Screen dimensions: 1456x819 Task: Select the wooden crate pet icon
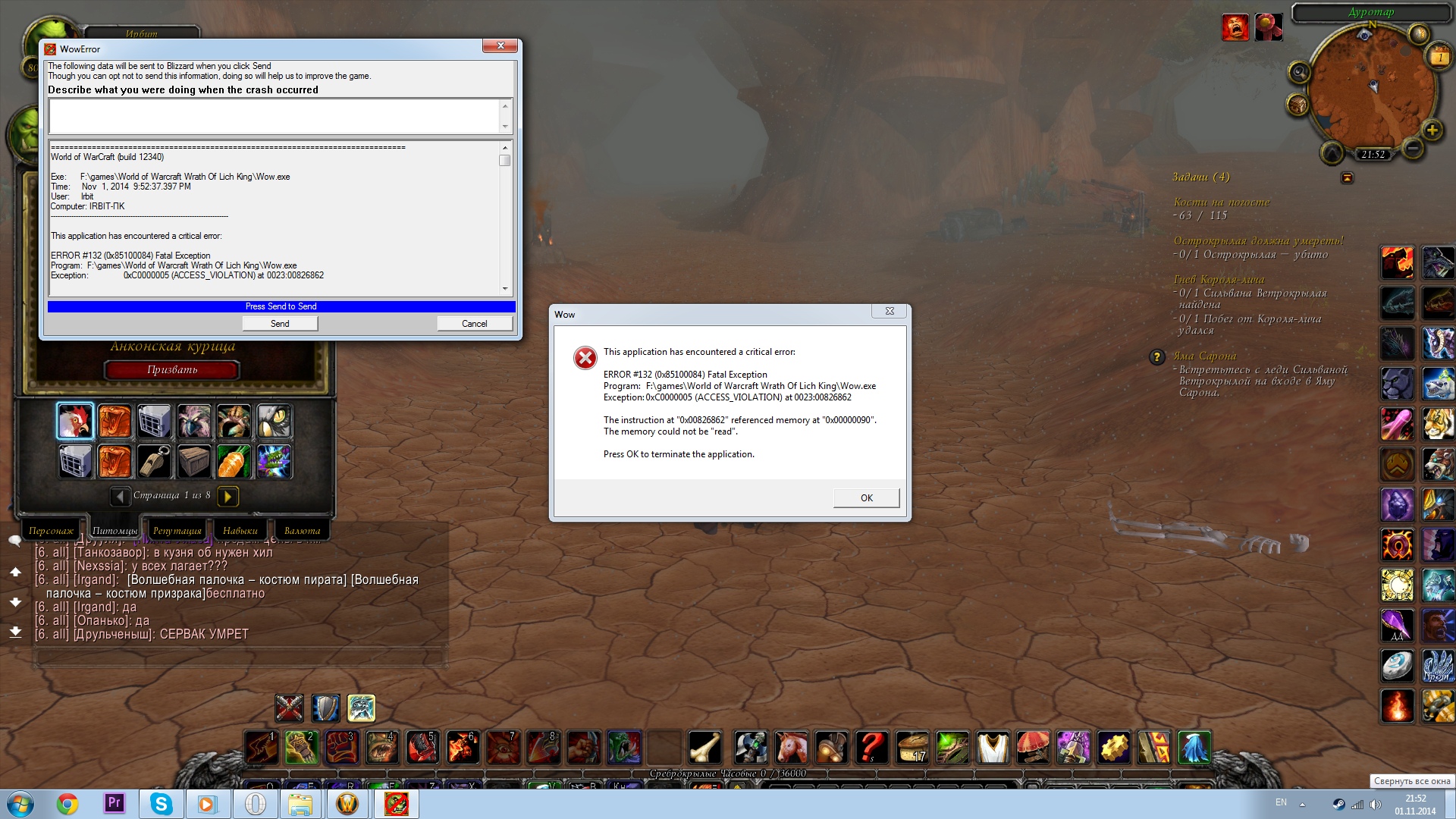tap(194, 461)
